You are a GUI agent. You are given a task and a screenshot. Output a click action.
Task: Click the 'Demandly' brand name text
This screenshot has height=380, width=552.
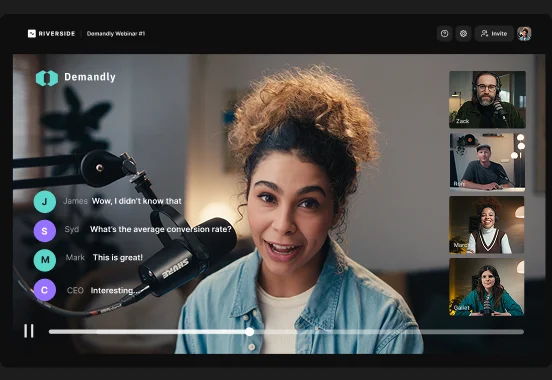click(90, 77)
